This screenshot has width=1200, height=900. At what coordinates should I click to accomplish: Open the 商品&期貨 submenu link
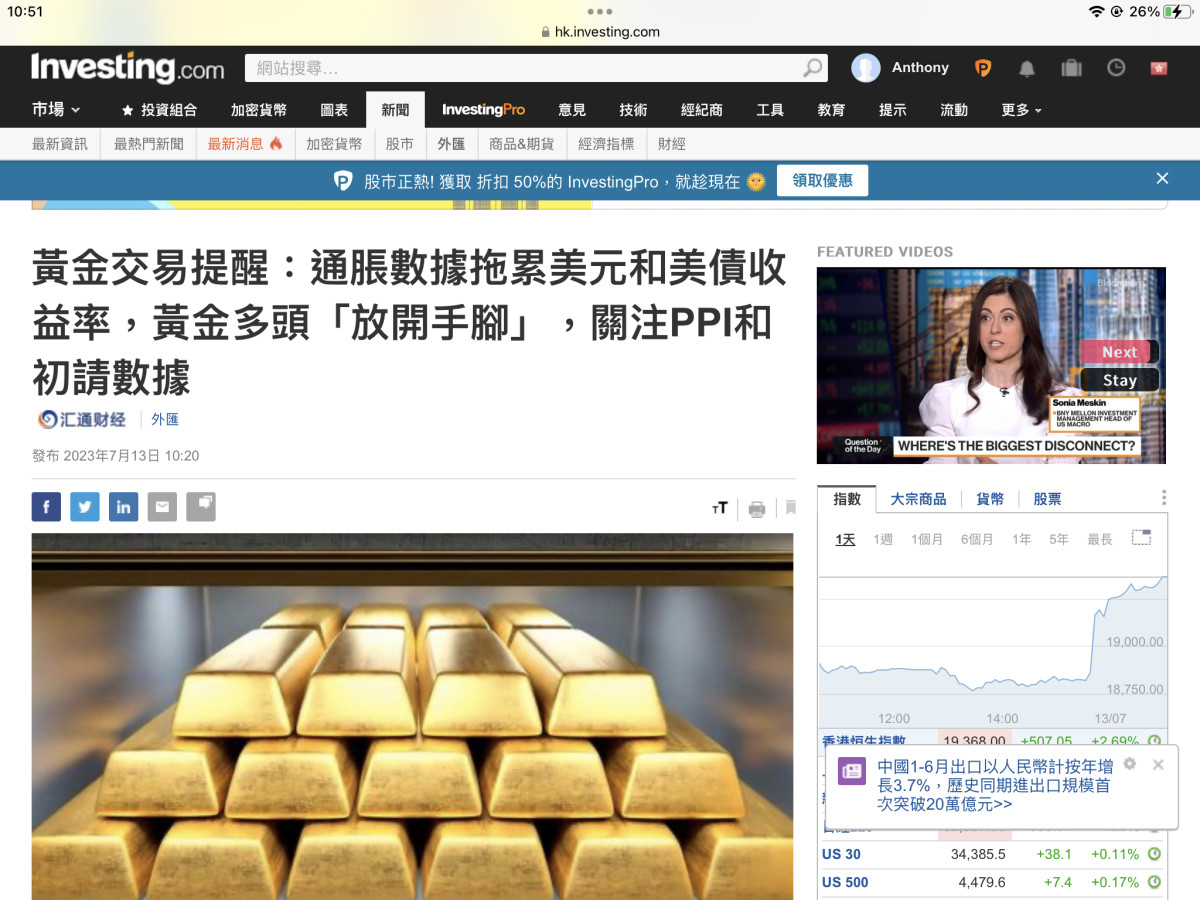[522, 144]
